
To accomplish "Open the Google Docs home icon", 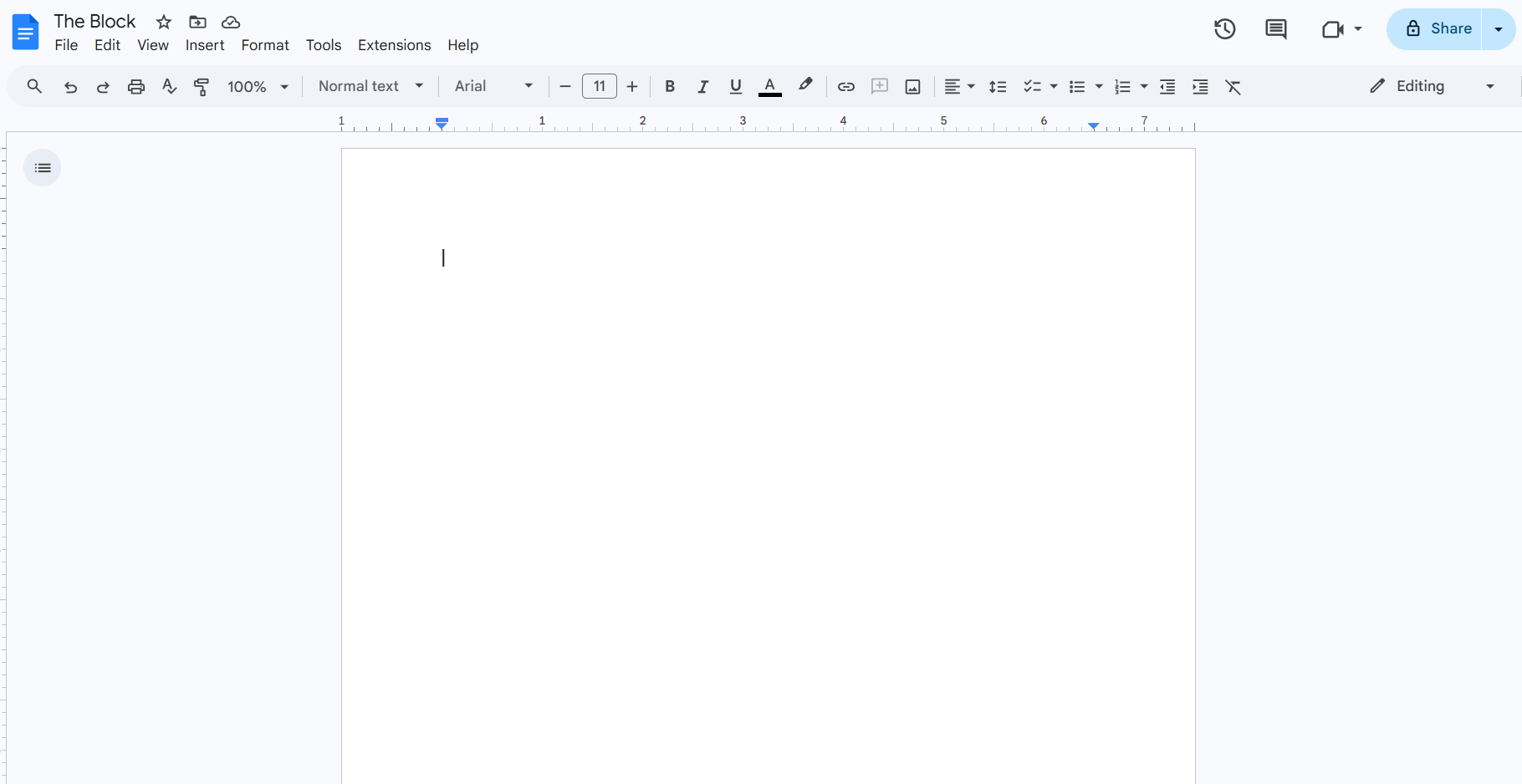I will 26,32.
